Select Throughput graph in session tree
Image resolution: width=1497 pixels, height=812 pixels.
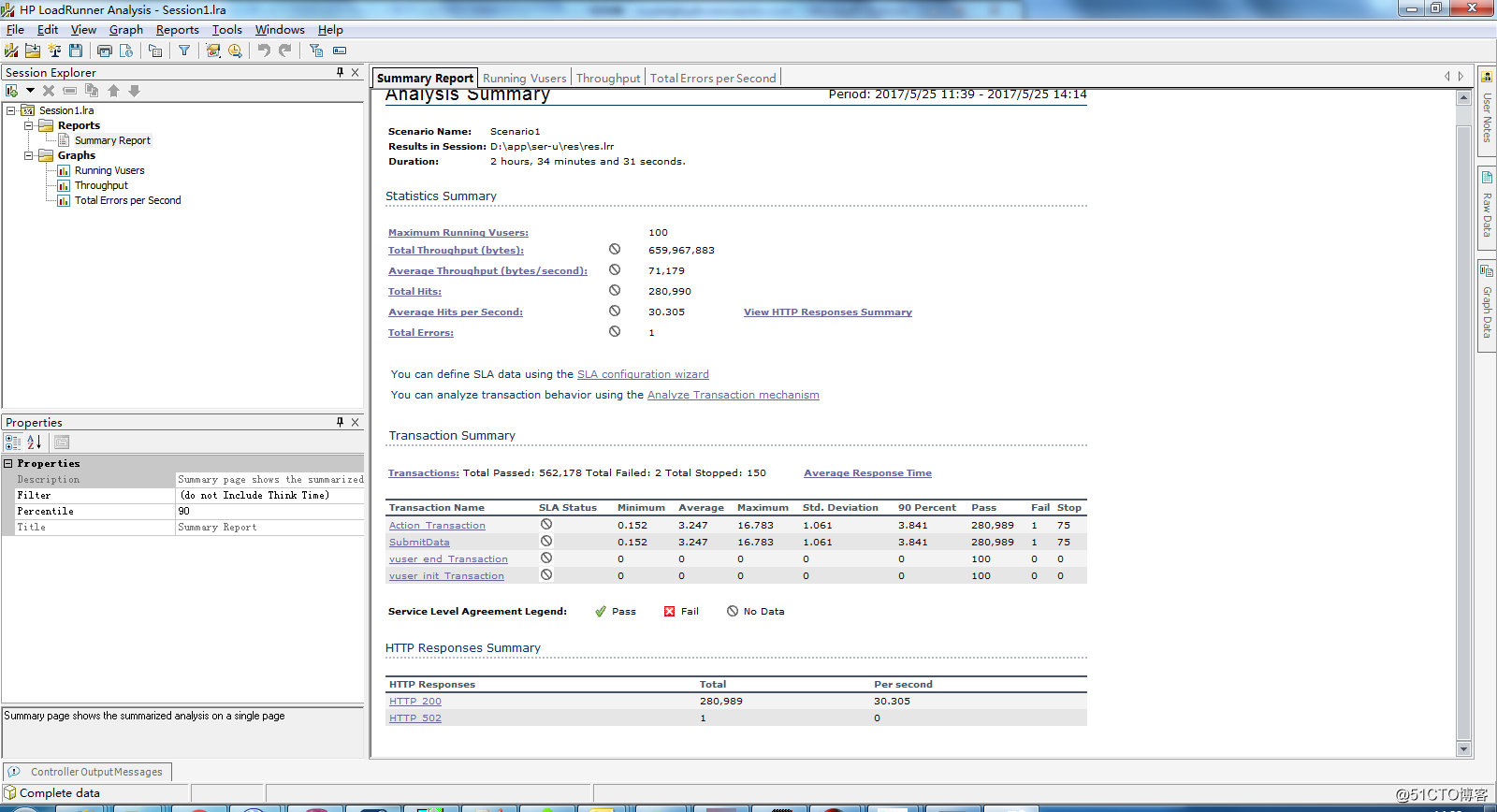(101, 185)
